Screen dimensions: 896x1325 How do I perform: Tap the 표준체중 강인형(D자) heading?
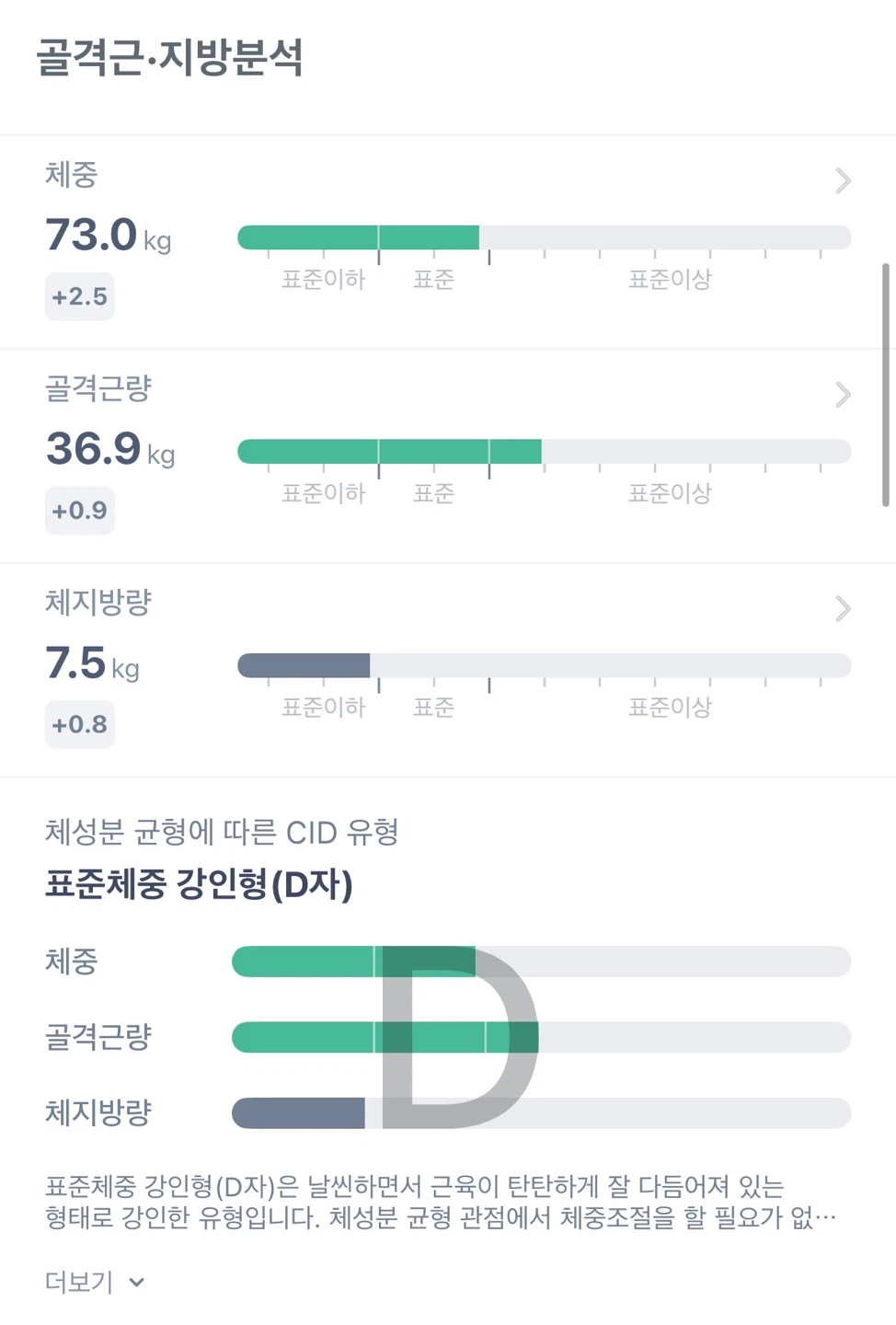pos(199,884)
